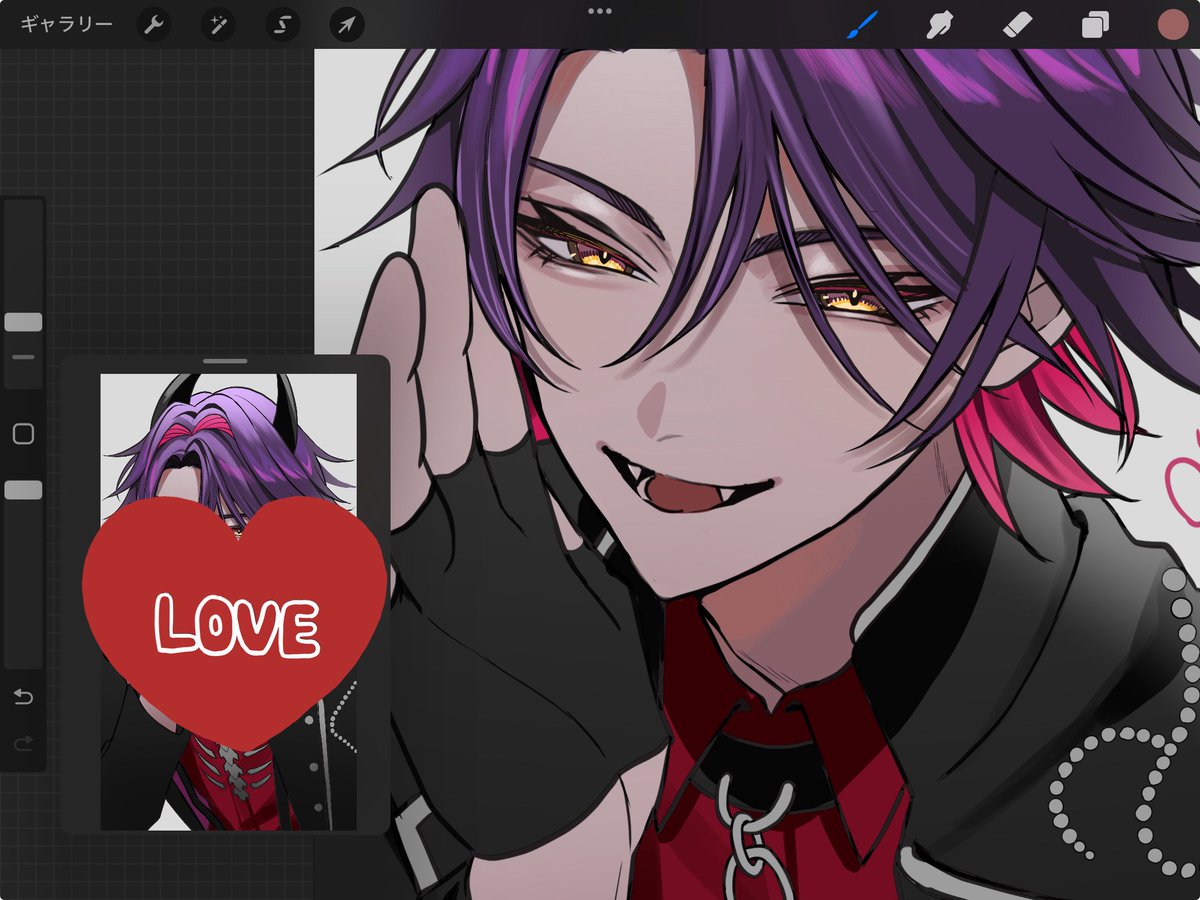1200x900 pixels.
Task: Select the Eraser tool
Action: pyautogui.click(x=1016, y=25)
